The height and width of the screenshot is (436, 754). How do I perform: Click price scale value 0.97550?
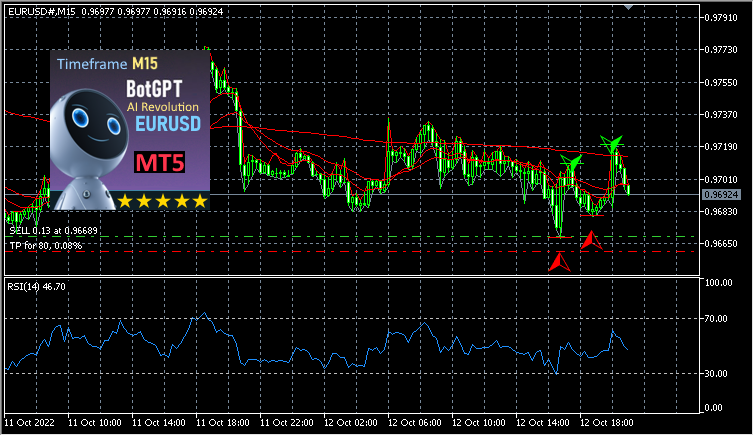pos(721,83)
